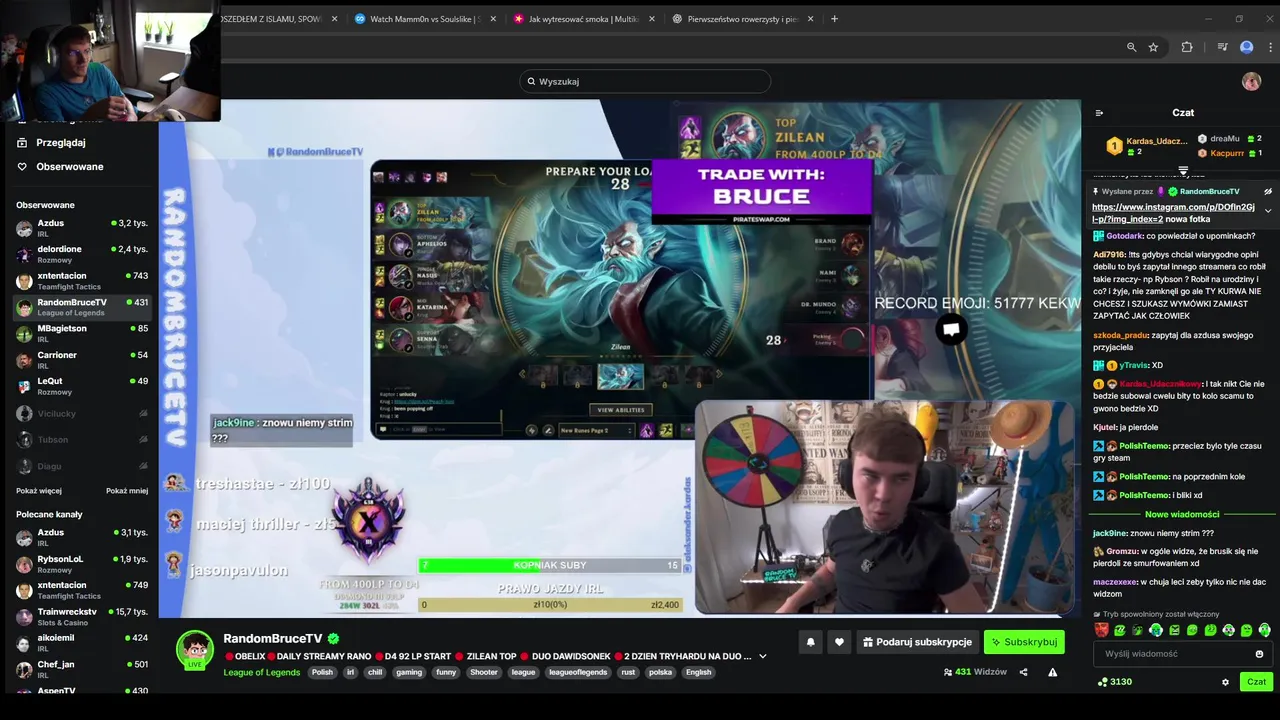Open the chat settings gear
Screen dimensions: 1280x720
pyautogui.click(x=1225, y=682)
